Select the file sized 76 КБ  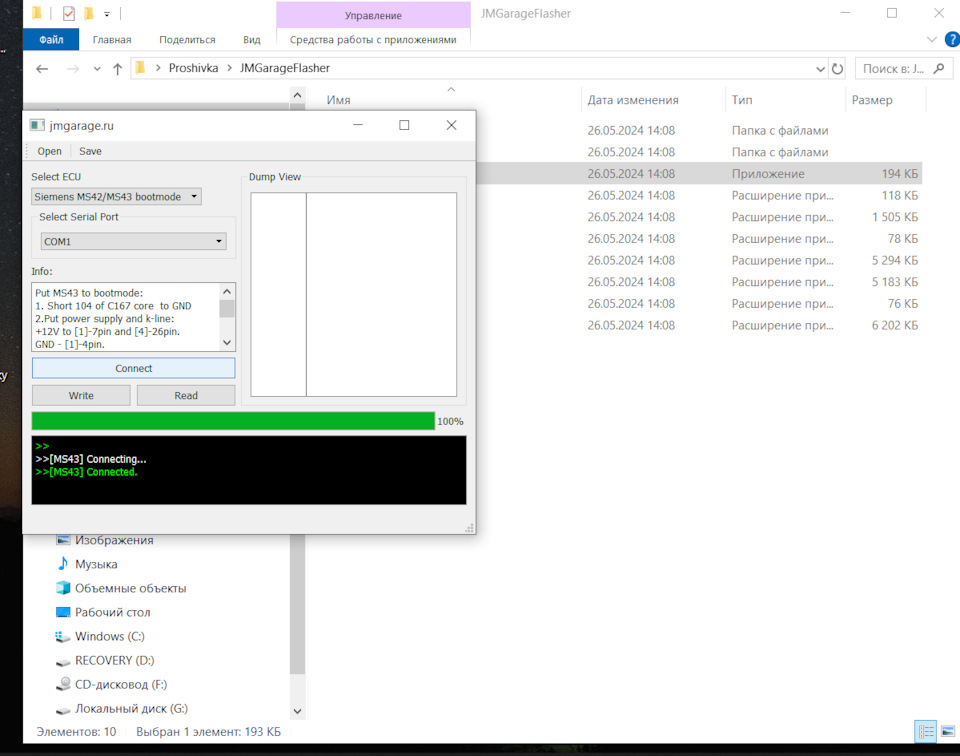pos(698,304)
